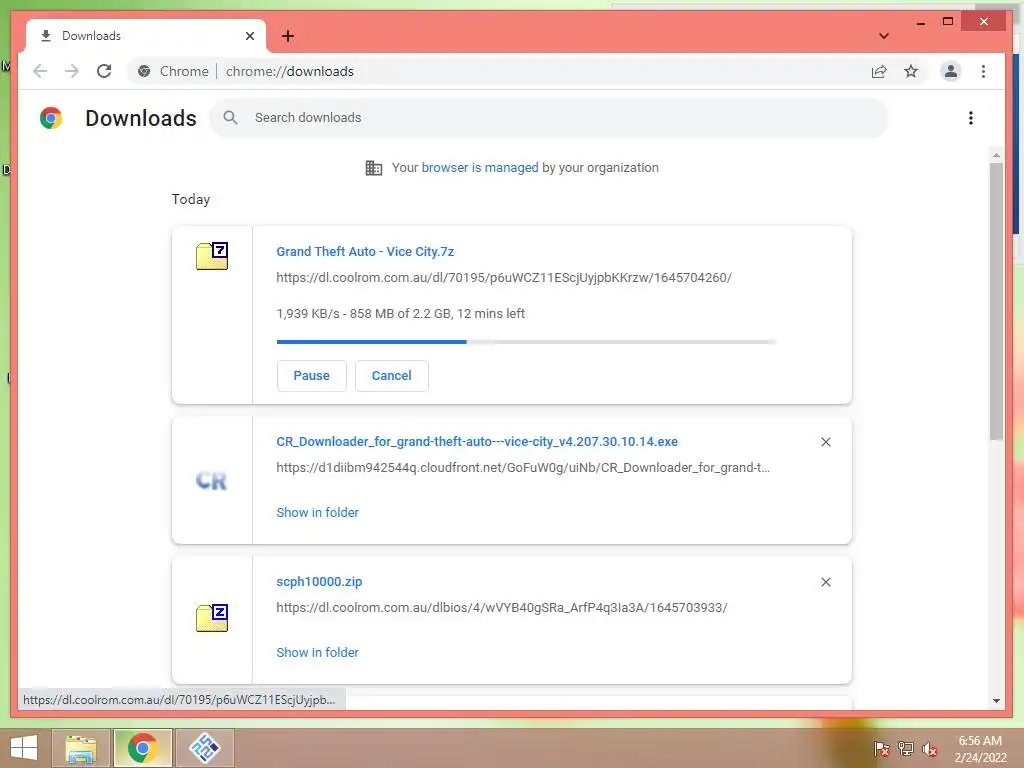
Task: Click the taskbar clock showing 6:56 AM
Action: pyautogui.click(x=980, y=749)
